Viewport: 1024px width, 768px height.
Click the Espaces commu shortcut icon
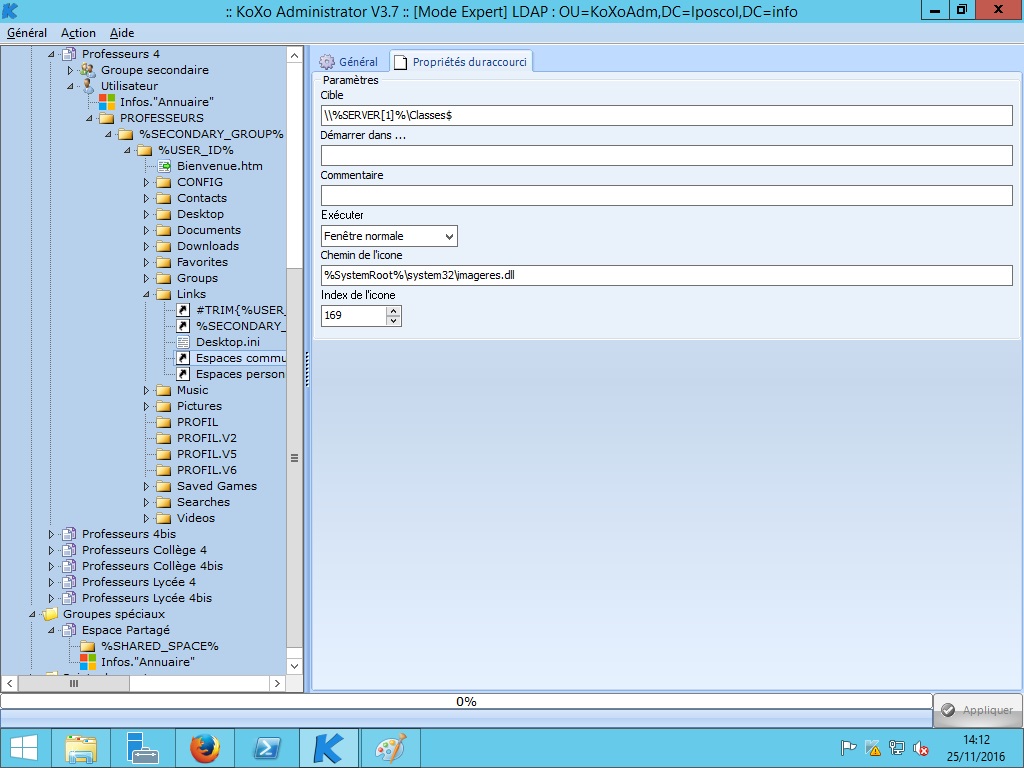pos(184,358)
